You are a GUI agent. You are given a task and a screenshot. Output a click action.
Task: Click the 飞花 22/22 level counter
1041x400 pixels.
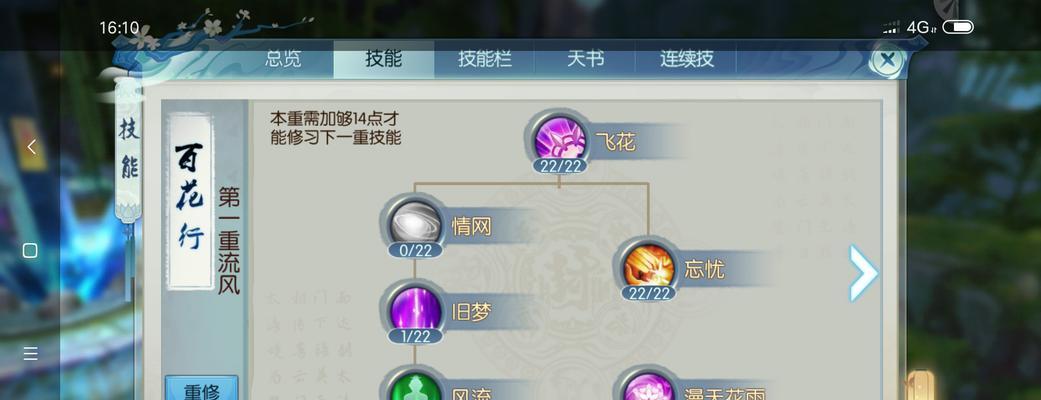[560, 165]
